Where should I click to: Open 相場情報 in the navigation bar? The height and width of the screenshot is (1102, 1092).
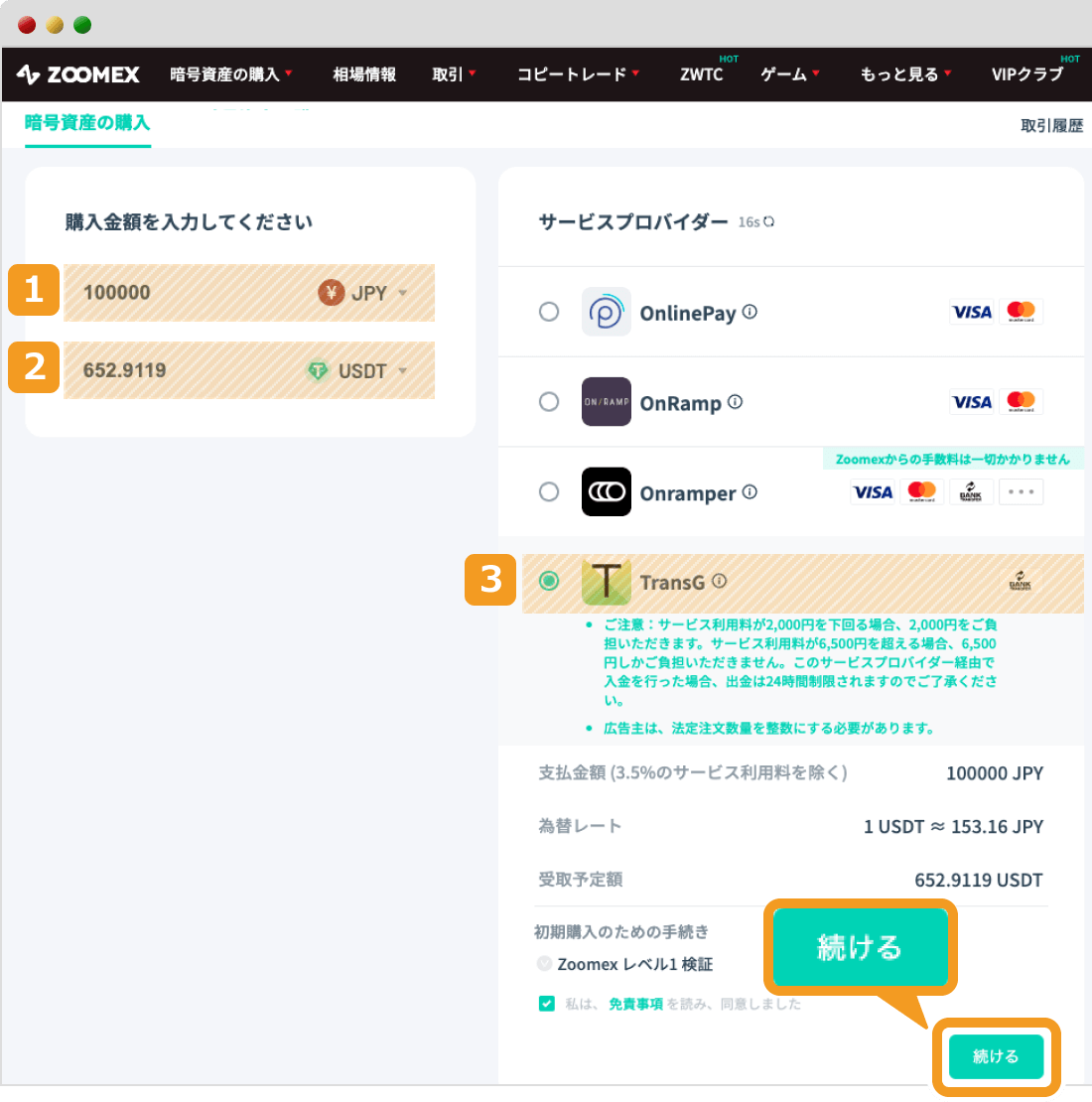[x=364, y=74]
